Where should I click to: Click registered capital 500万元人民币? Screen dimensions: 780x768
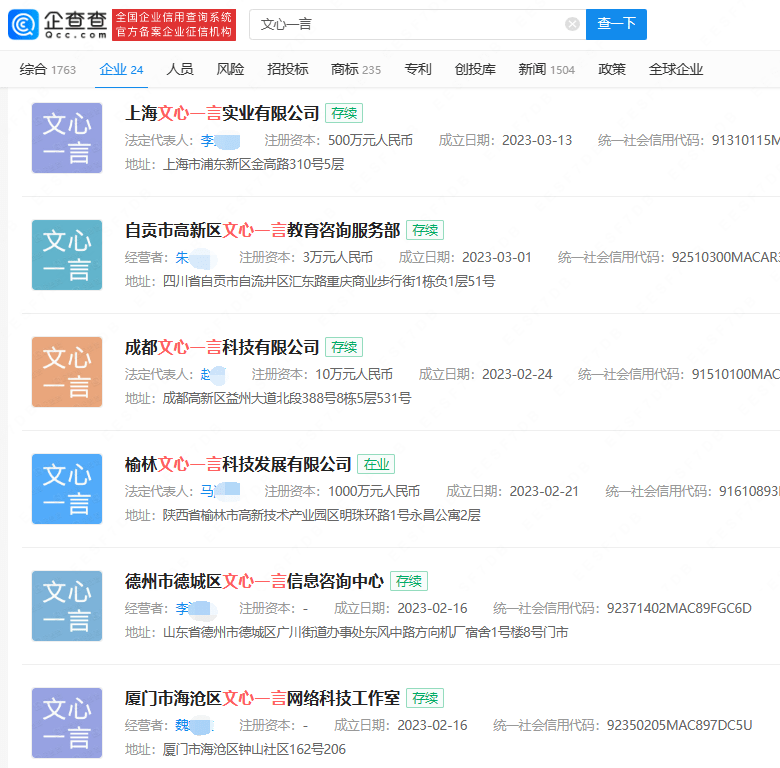[370, 140]
